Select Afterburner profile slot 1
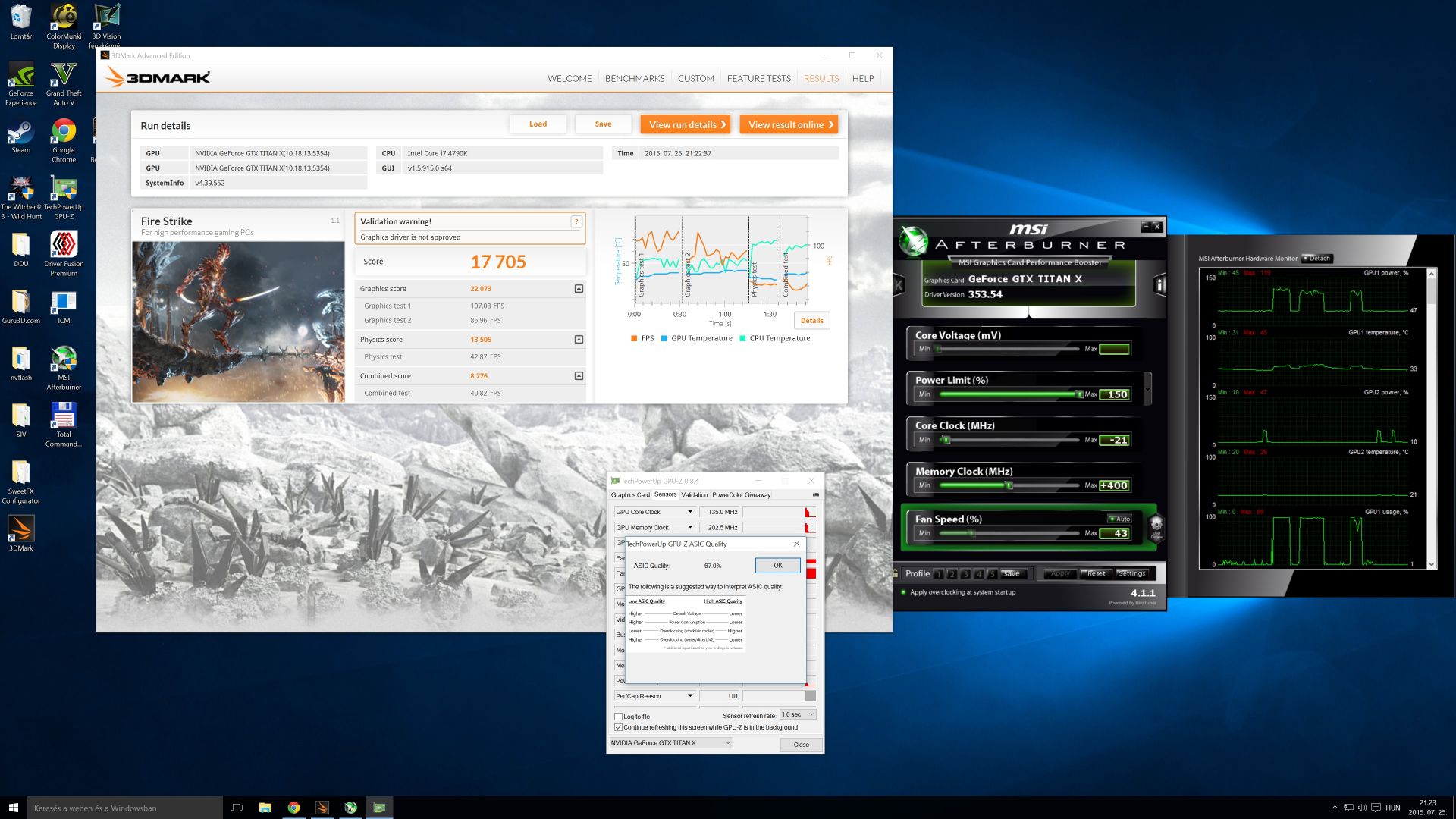Image resolution: width=1456 pixels, height=819 pixels. click(939, 574)
